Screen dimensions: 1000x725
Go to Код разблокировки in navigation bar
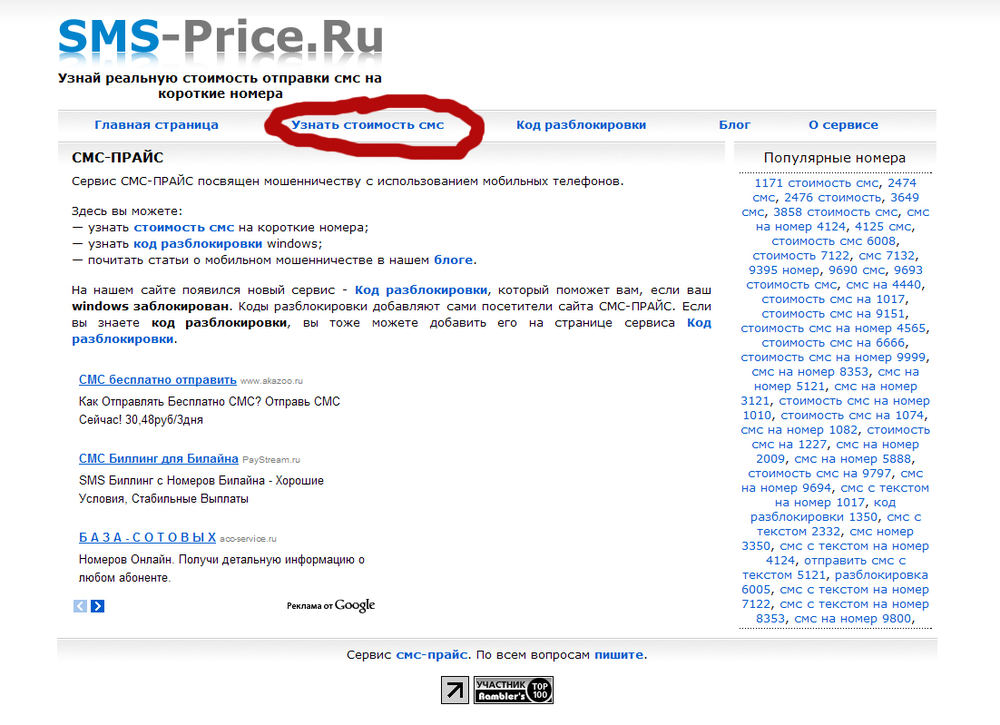[581, 125]
